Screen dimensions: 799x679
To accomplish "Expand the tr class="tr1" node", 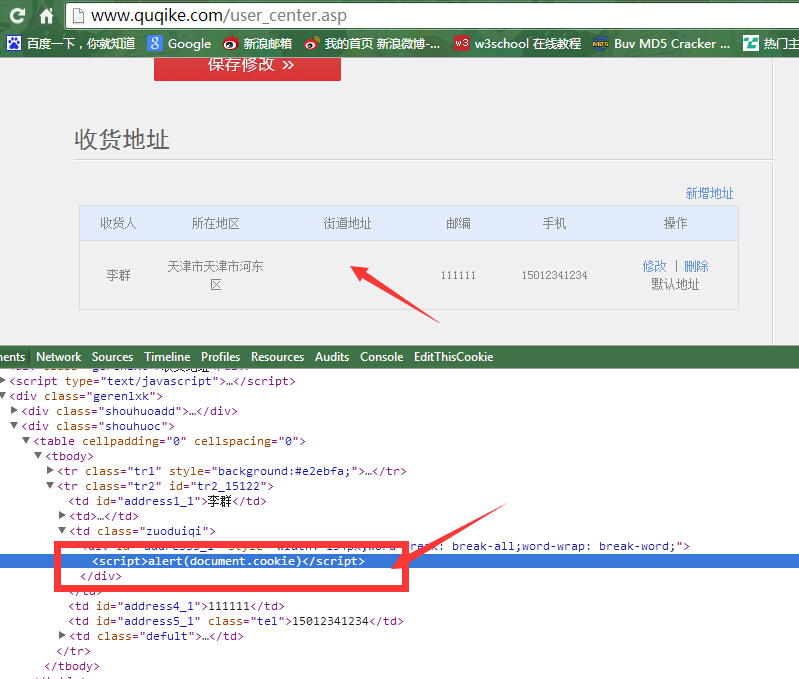I will click(x=50, y=470).
